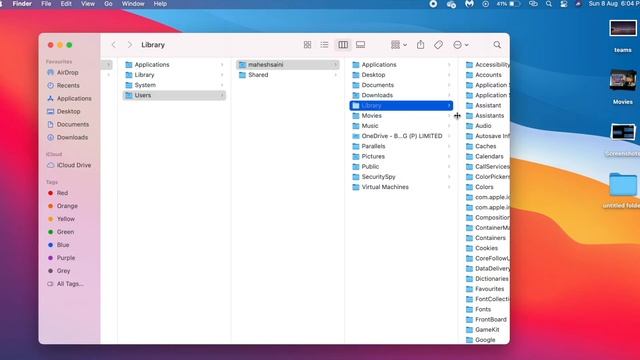Expand the Music folder chevron
The height and width of the screenshot is (360, 640).
point(449,126)
